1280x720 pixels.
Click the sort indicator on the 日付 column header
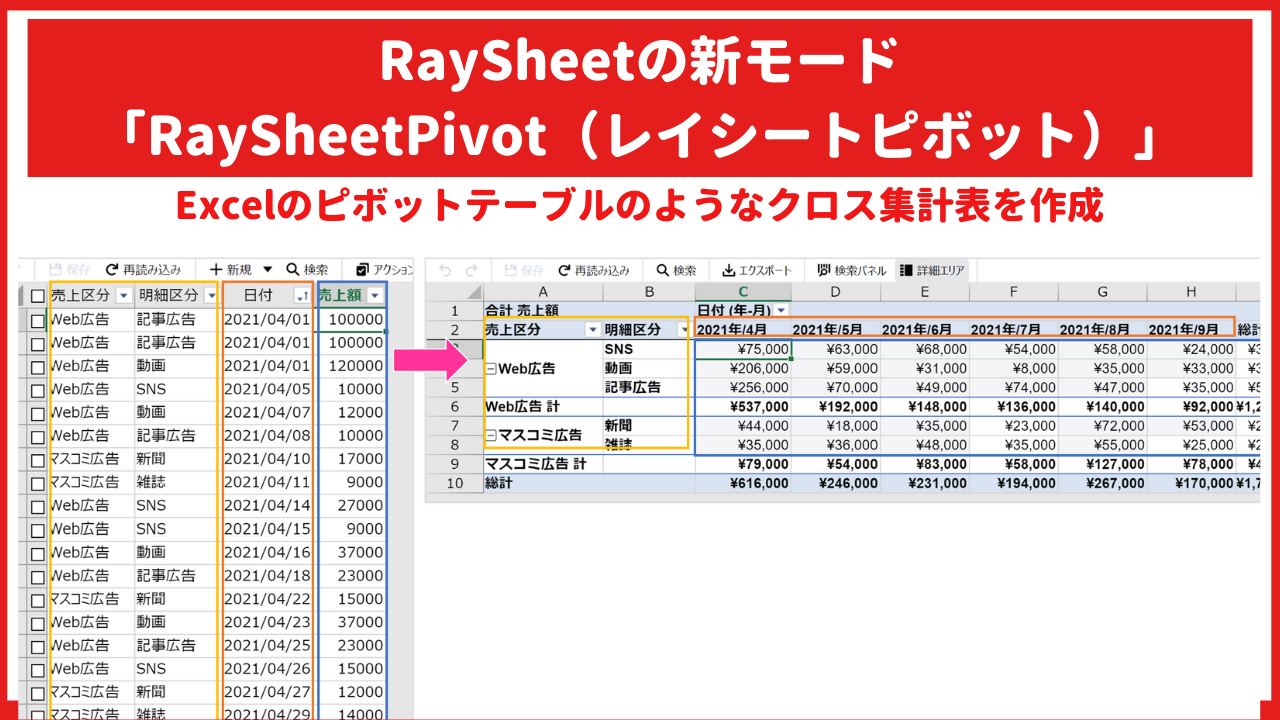pyautogui.click(x=303, y=296)
